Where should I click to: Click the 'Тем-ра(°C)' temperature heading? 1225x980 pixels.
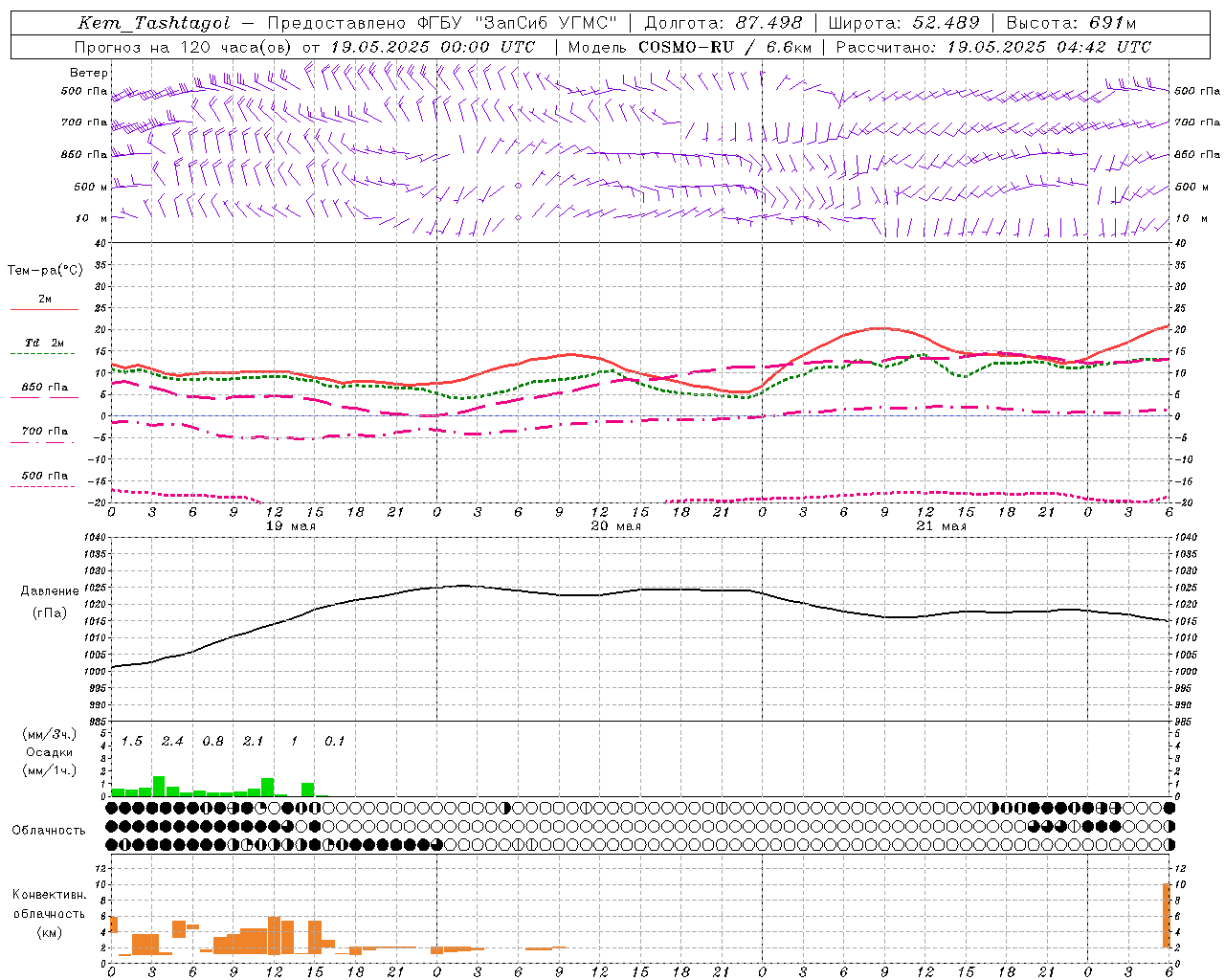click(x=45, y=270)
